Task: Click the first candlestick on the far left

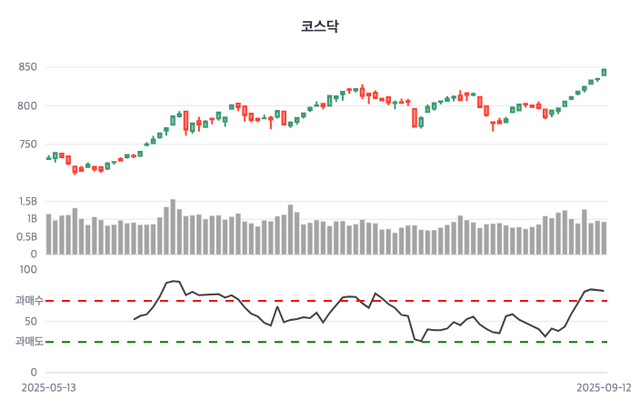Action: tap(49, 158)
